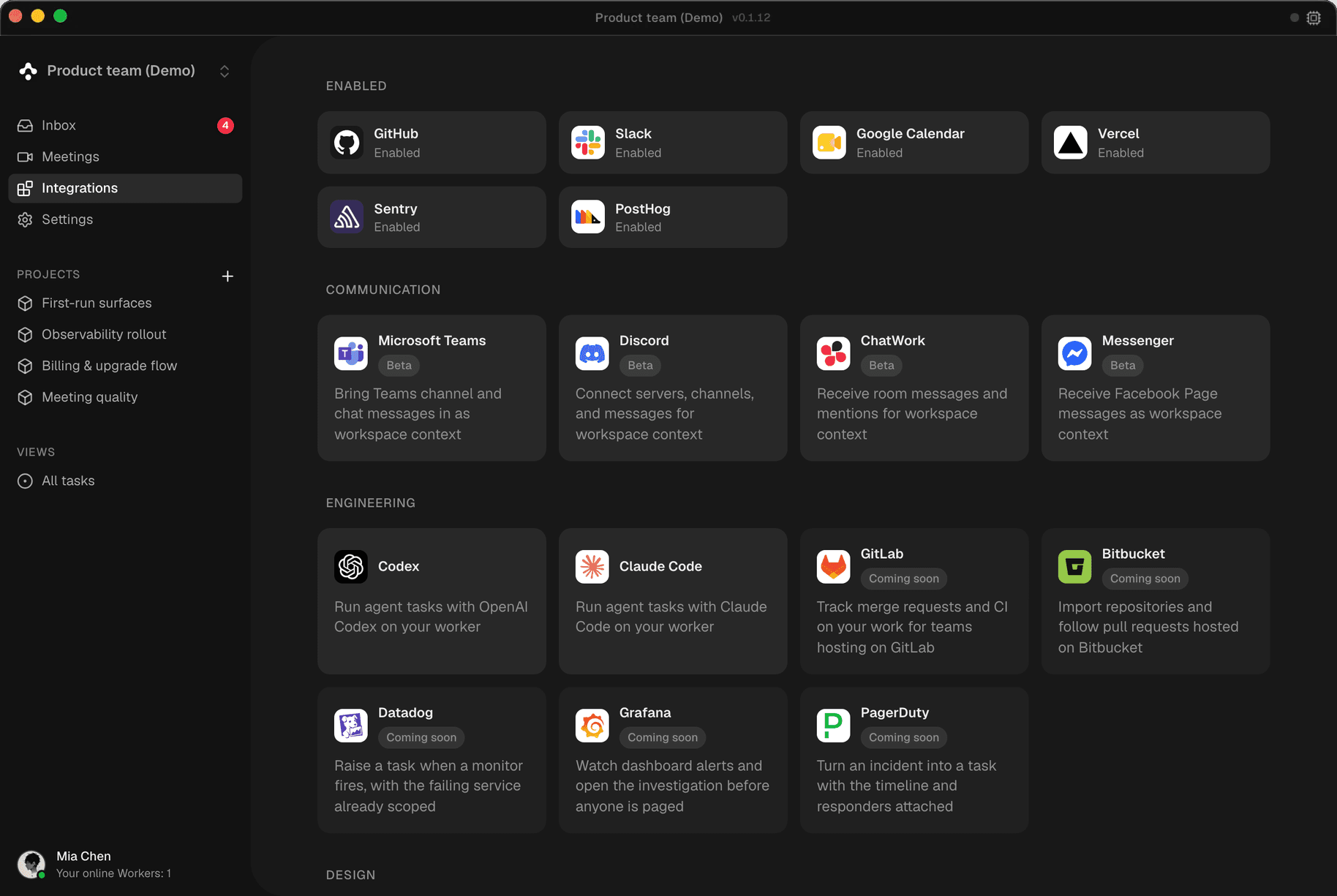Open the Microsoft Teams integration card
This screenshot has height=896, width=1337.
point(432,388)
